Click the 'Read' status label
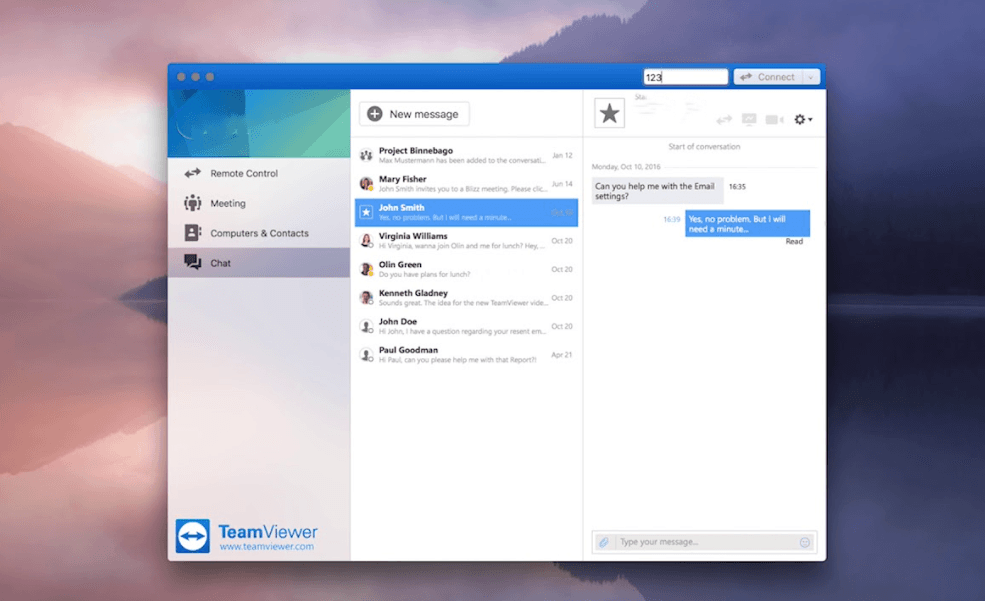The height and width of the screenshot is (601, 985). pyautogui.click(x=794, y=242)
